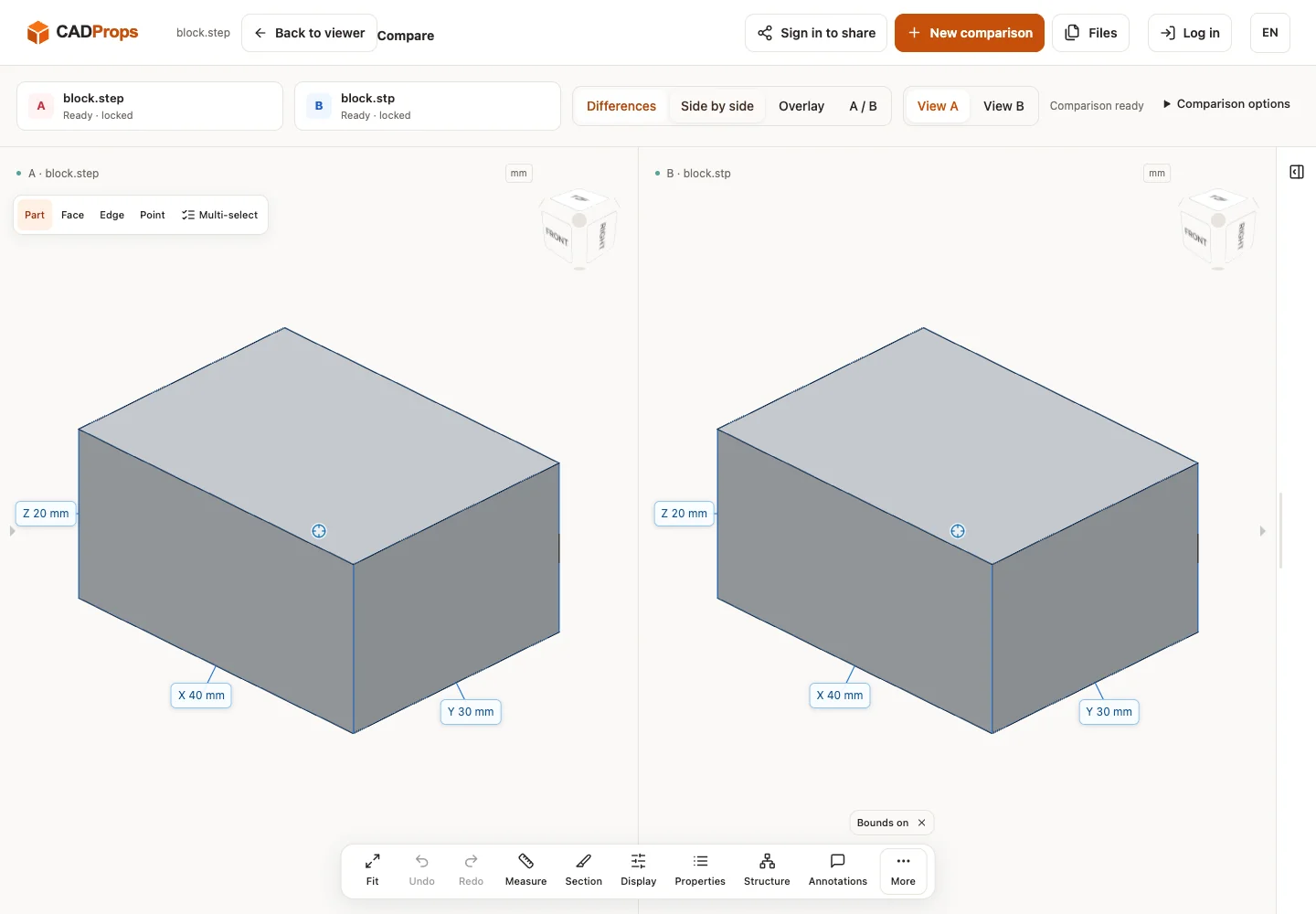Start a New comparison
This screenshot has width=1316, height=914.
970,33
